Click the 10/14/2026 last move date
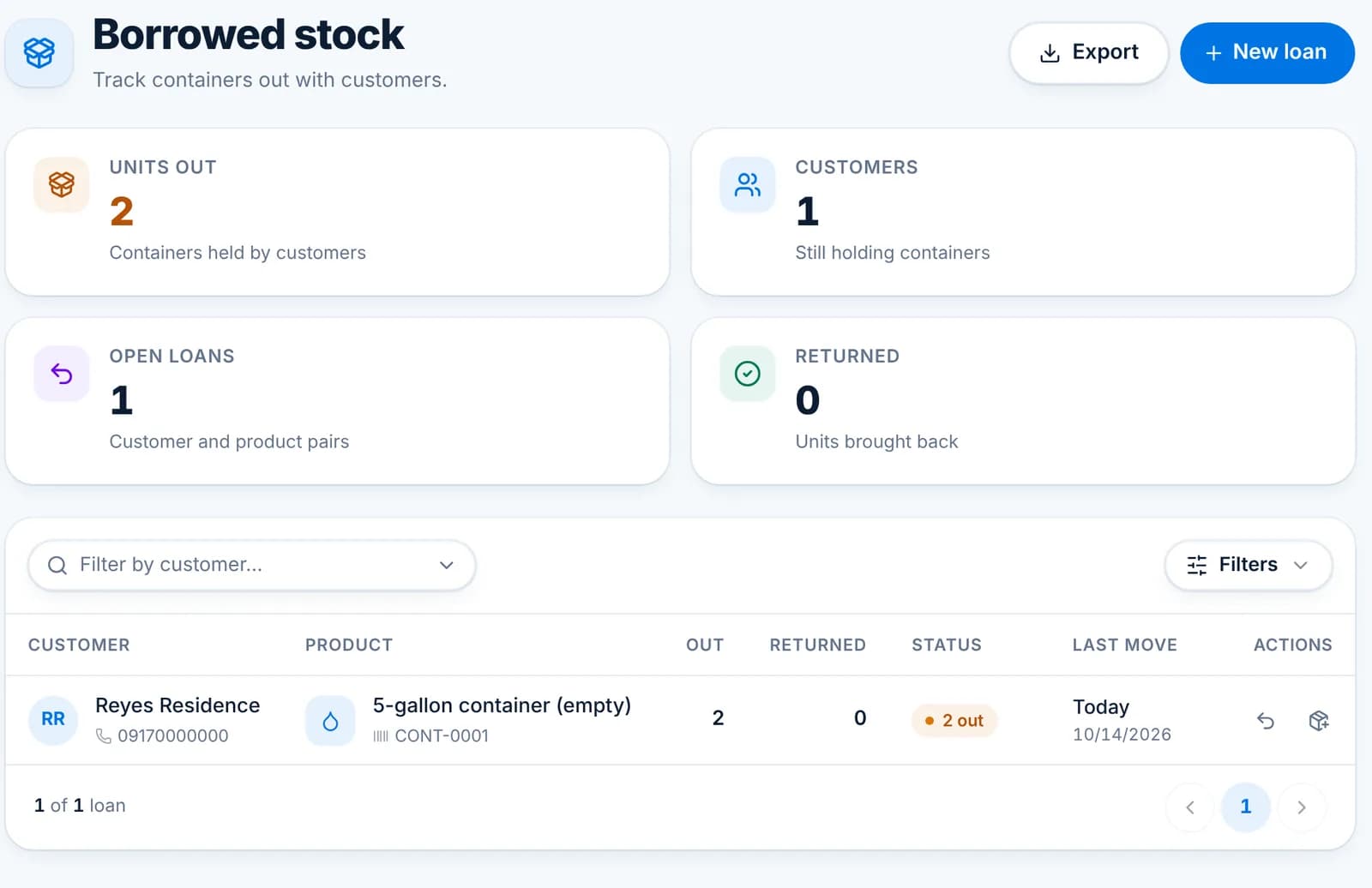1372x888 pixels. 1122,735
